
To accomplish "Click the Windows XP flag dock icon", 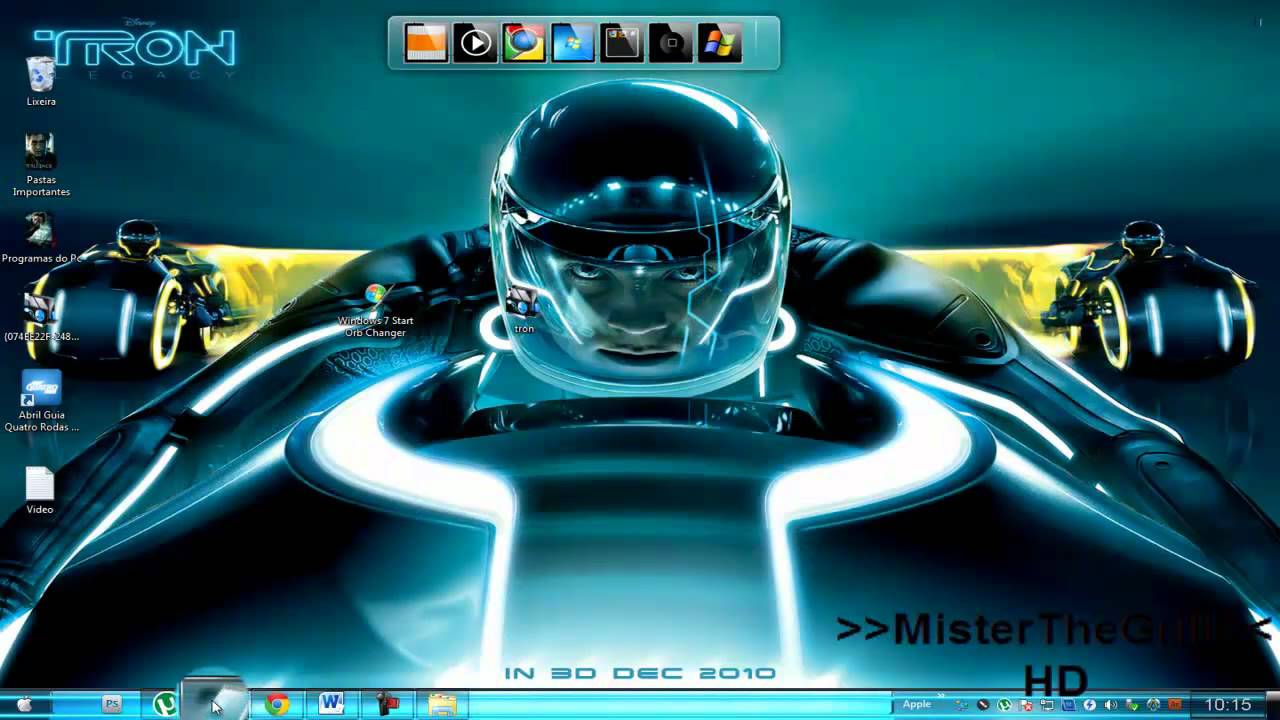I will [720, 43].
